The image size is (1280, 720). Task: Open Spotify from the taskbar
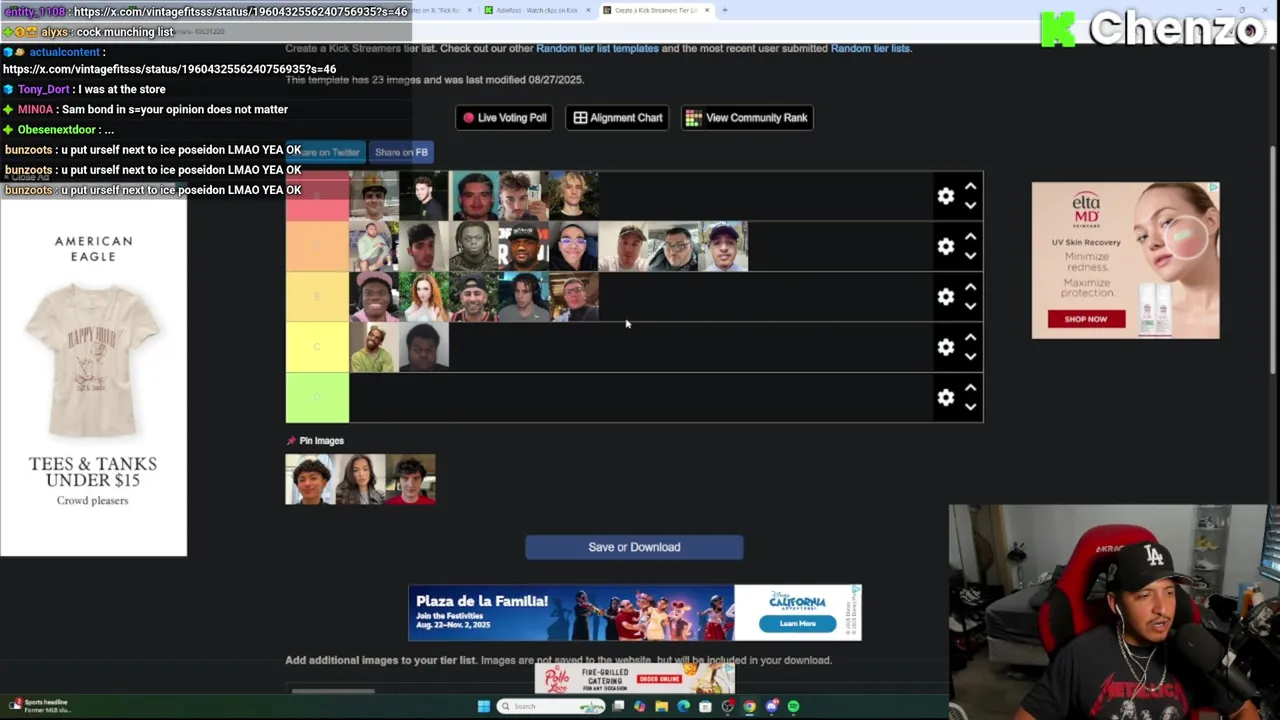[793, 706]
